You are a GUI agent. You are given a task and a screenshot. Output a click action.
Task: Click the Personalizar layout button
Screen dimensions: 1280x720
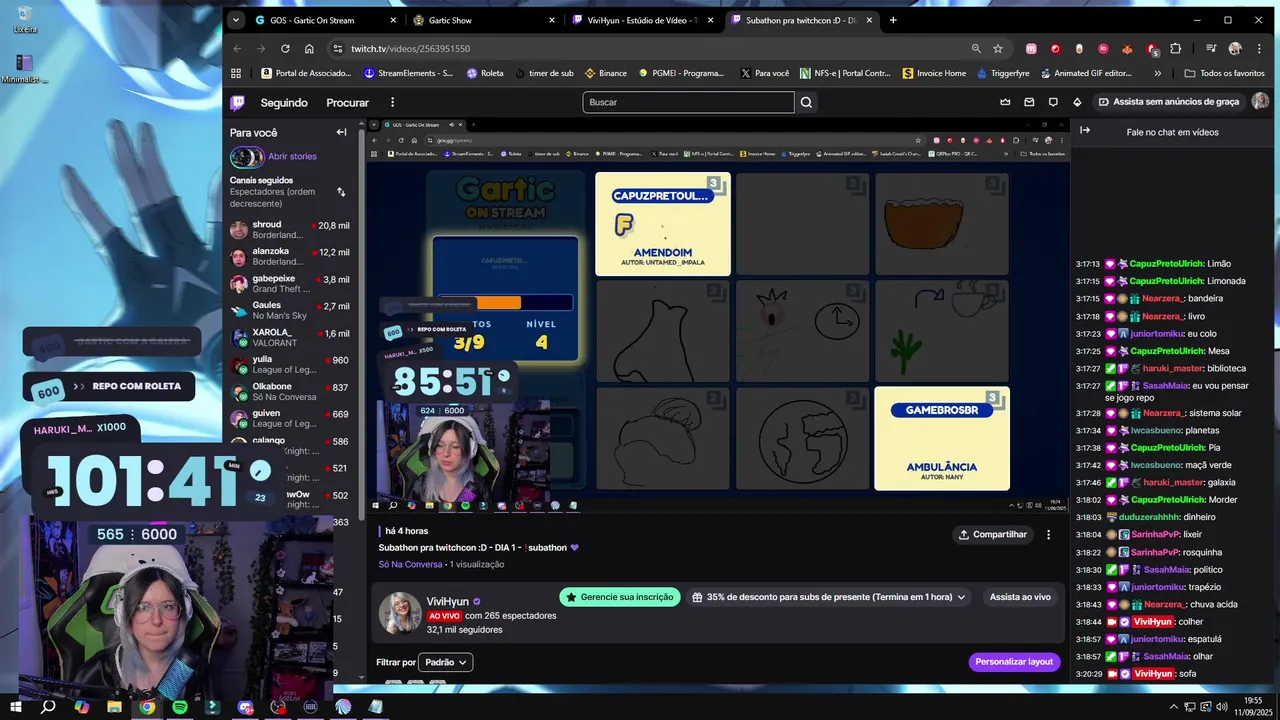coord(1014,662)
